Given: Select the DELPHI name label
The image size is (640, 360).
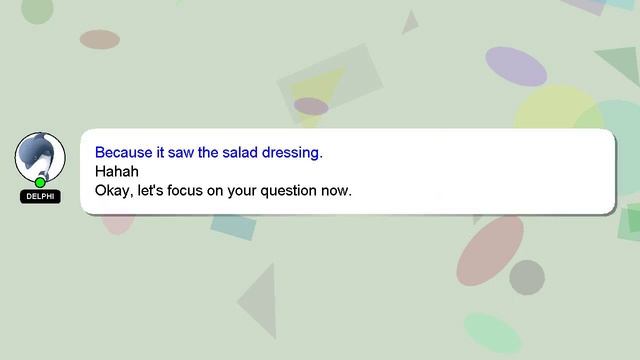Looking at the screenshot, I should 40,196.
